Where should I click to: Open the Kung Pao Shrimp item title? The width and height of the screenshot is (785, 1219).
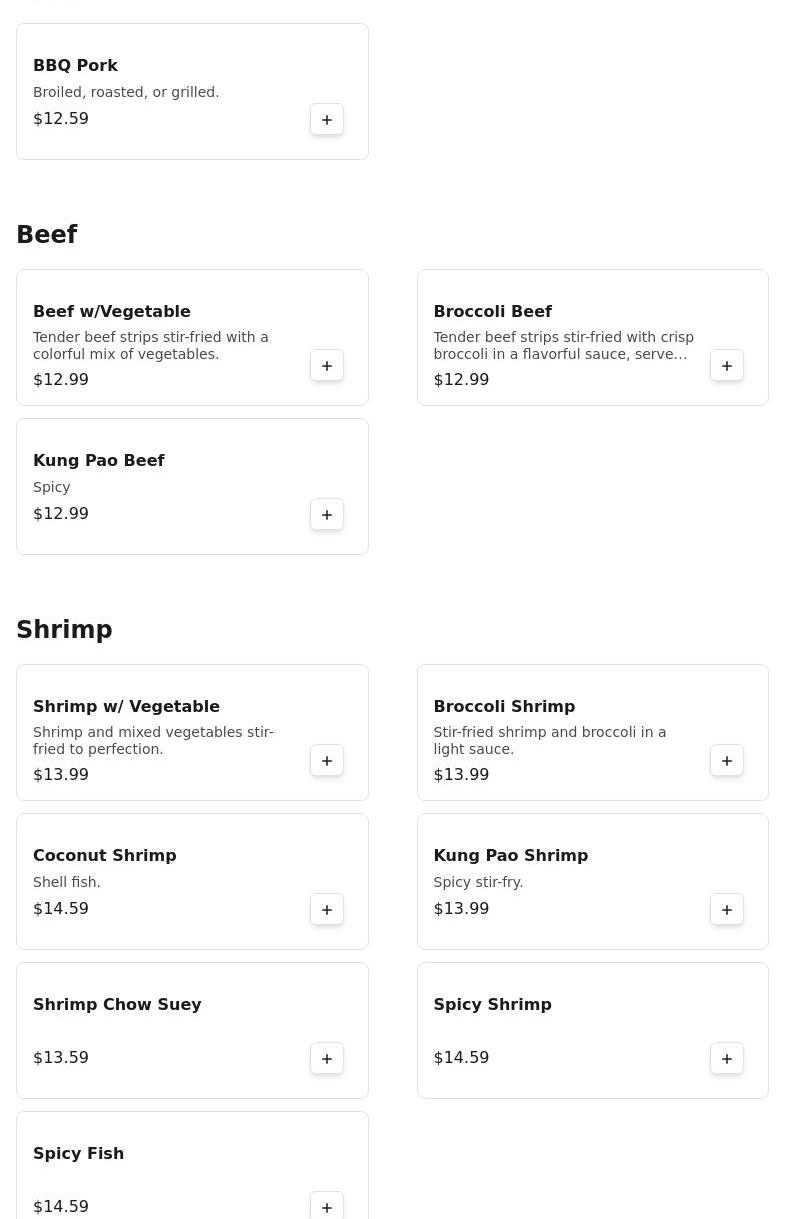[x=510, y=855]
